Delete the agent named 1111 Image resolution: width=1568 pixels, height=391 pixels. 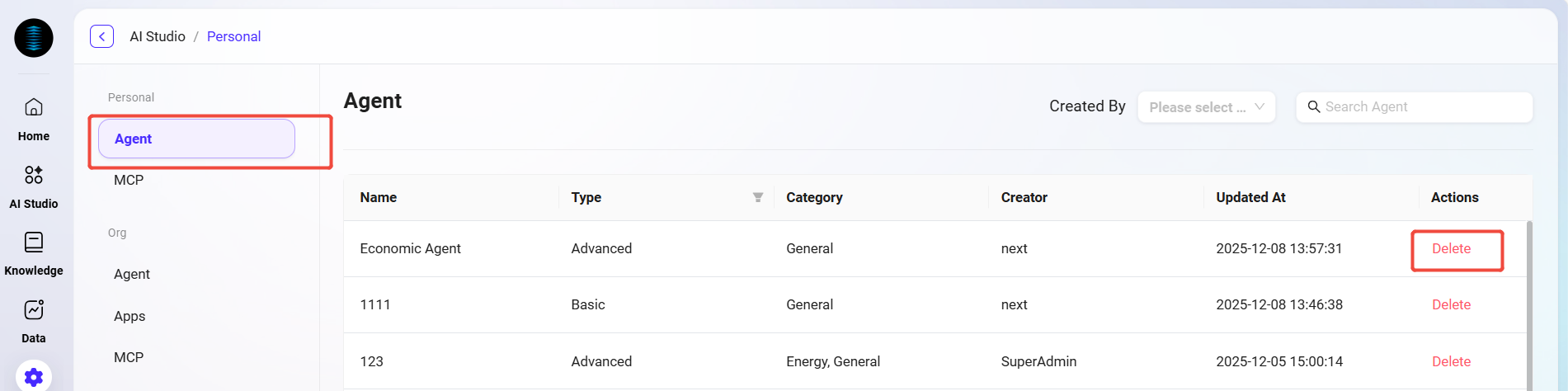pyautogui.click(x=1451, y=304)
